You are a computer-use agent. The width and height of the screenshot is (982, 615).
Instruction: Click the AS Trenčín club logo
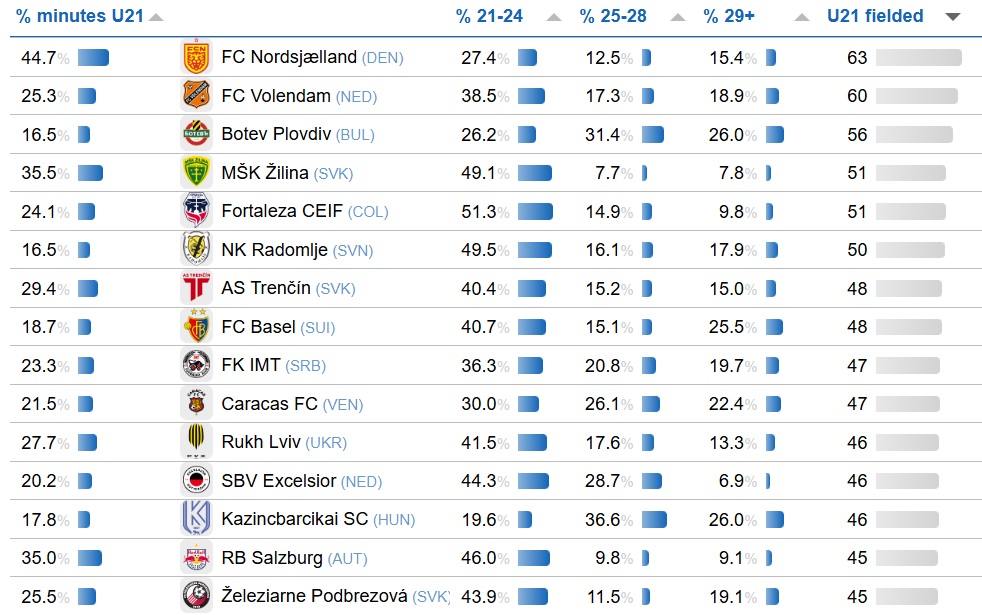196,288
